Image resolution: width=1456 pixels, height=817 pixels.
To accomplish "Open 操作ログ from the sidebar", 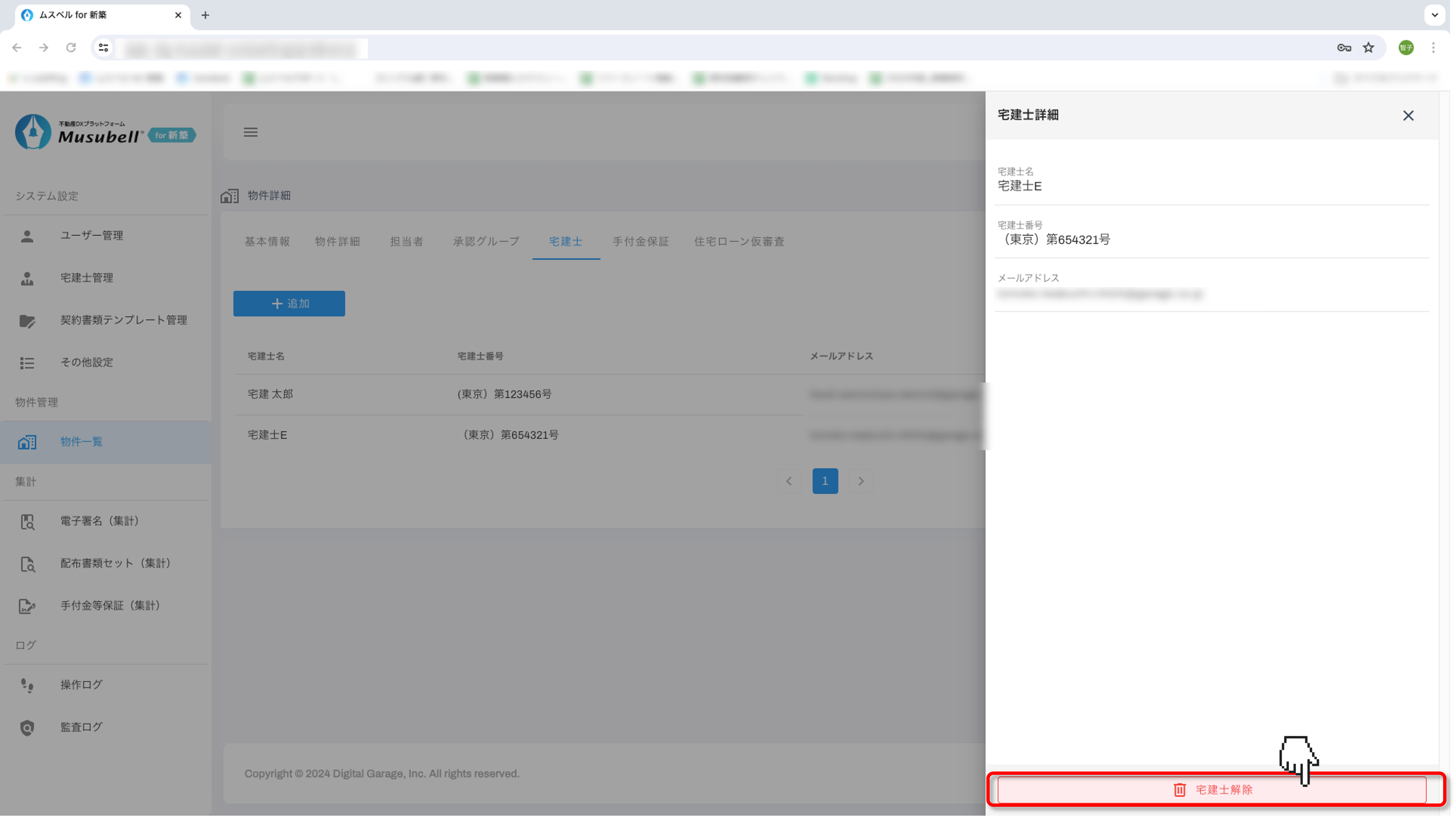I will [81, 685].
